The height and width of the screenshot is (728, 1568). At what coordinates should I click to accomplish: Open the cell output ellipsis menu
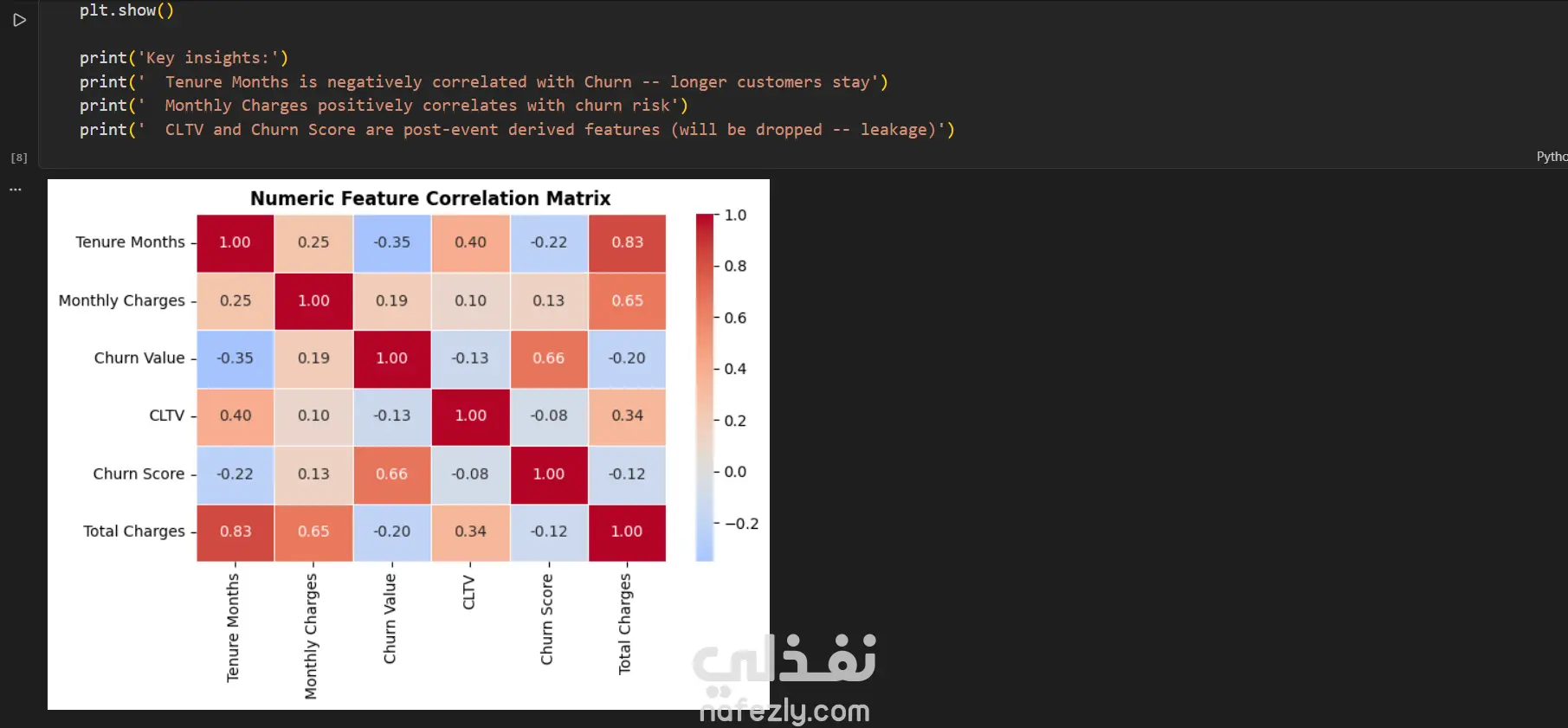[x=16, y=189]
